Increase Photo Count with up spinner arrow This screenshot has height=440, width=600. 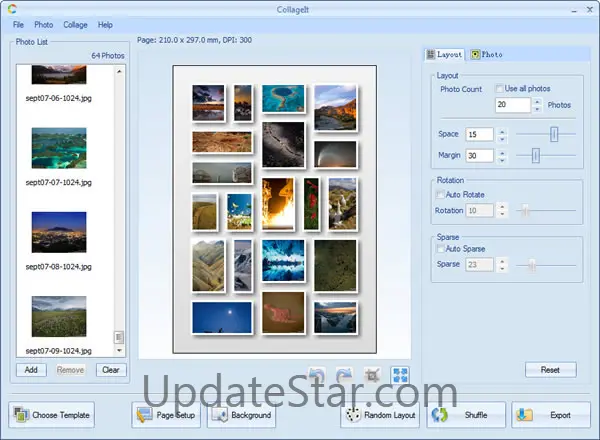click(537, 100)
